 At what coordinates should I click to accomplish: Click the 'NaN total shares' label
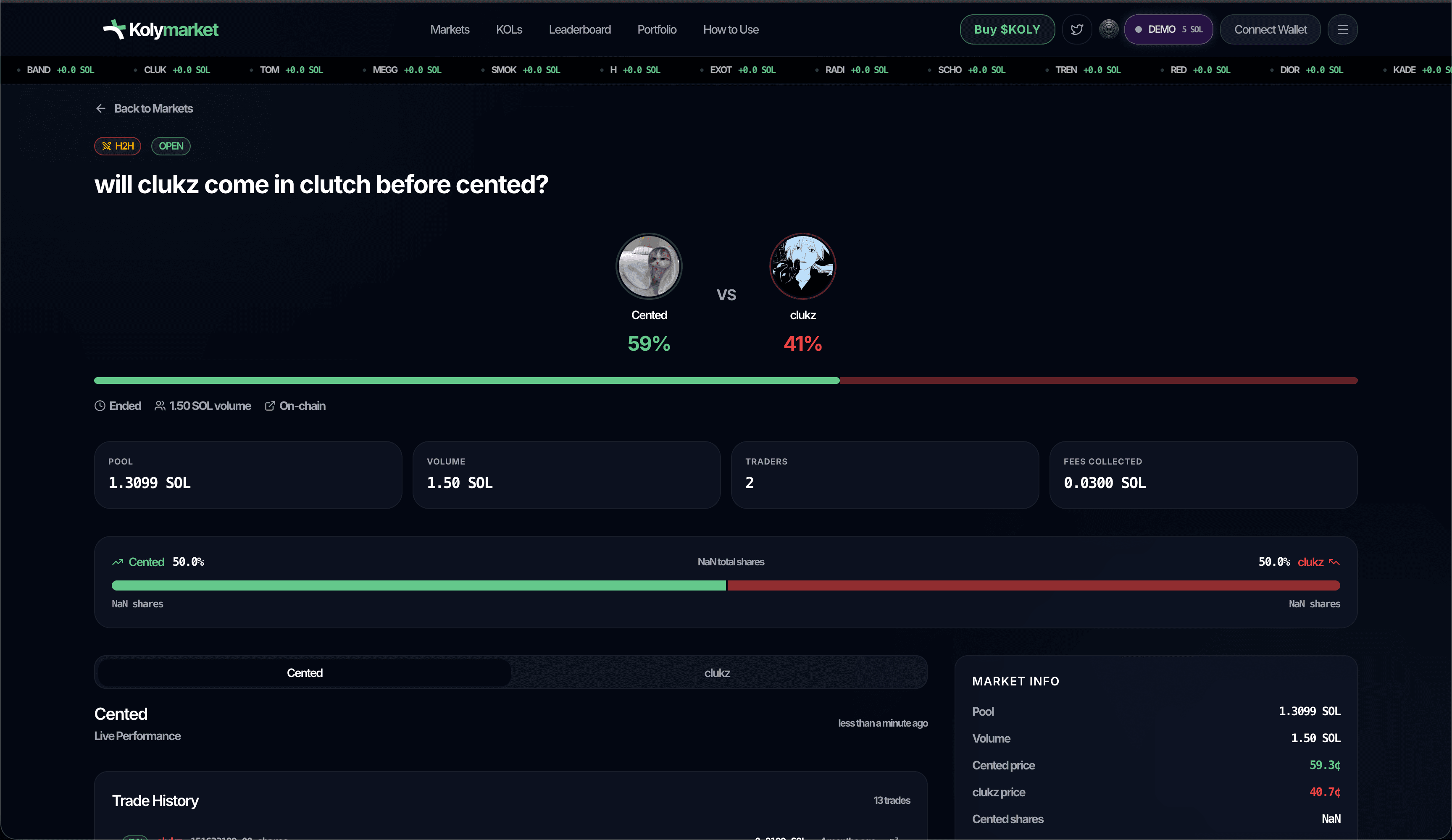click(731, 562)
